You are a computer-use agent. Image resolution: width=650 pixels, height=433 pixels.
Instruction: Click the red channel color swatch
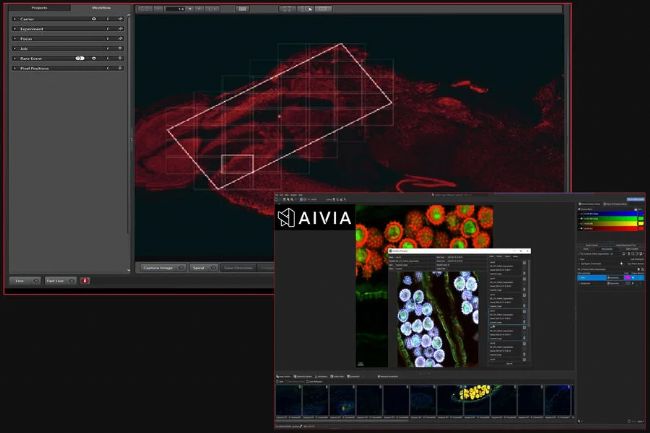point(641,228)
